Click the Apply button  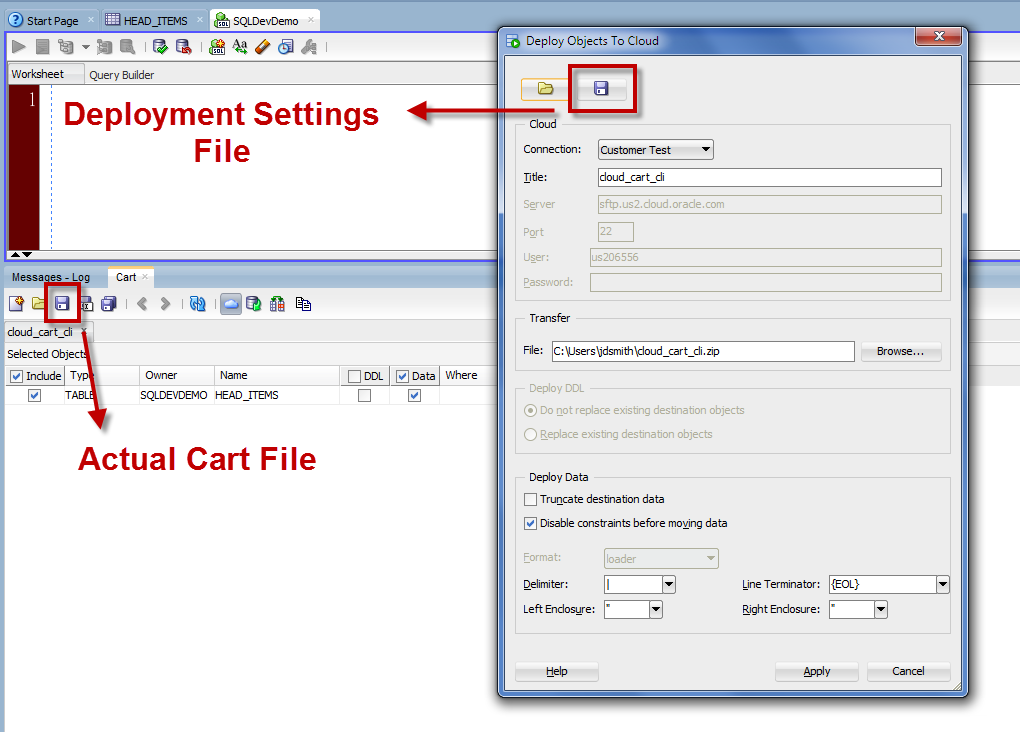816,671
